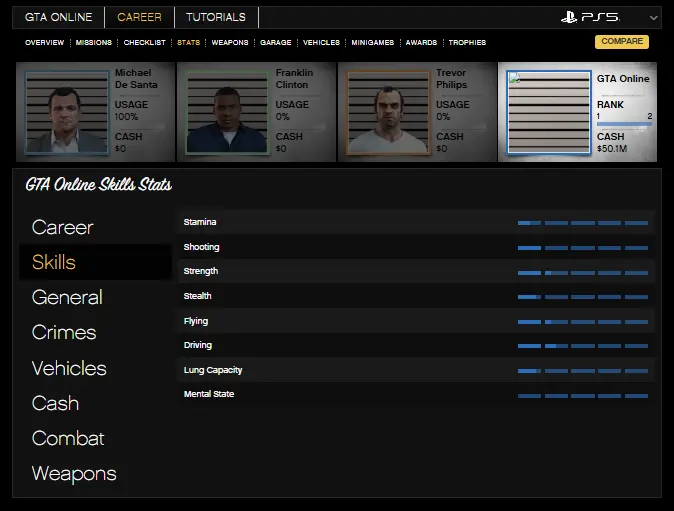The height and width of the screenshot is (511, 674).
Task: Switch to the GTA Online tab
Action: pyautogui.click(x=58, y=17)
